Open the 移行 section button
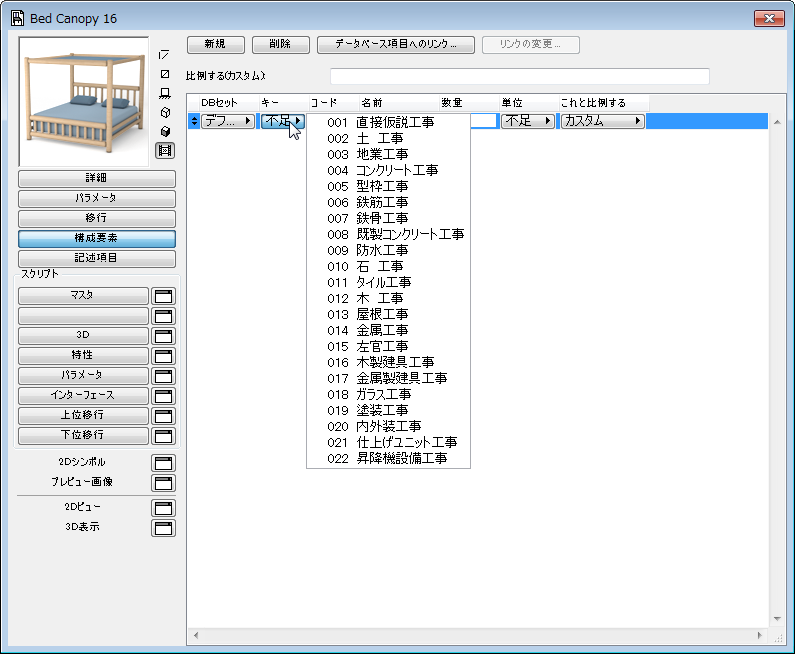 (x=97, y=219)
